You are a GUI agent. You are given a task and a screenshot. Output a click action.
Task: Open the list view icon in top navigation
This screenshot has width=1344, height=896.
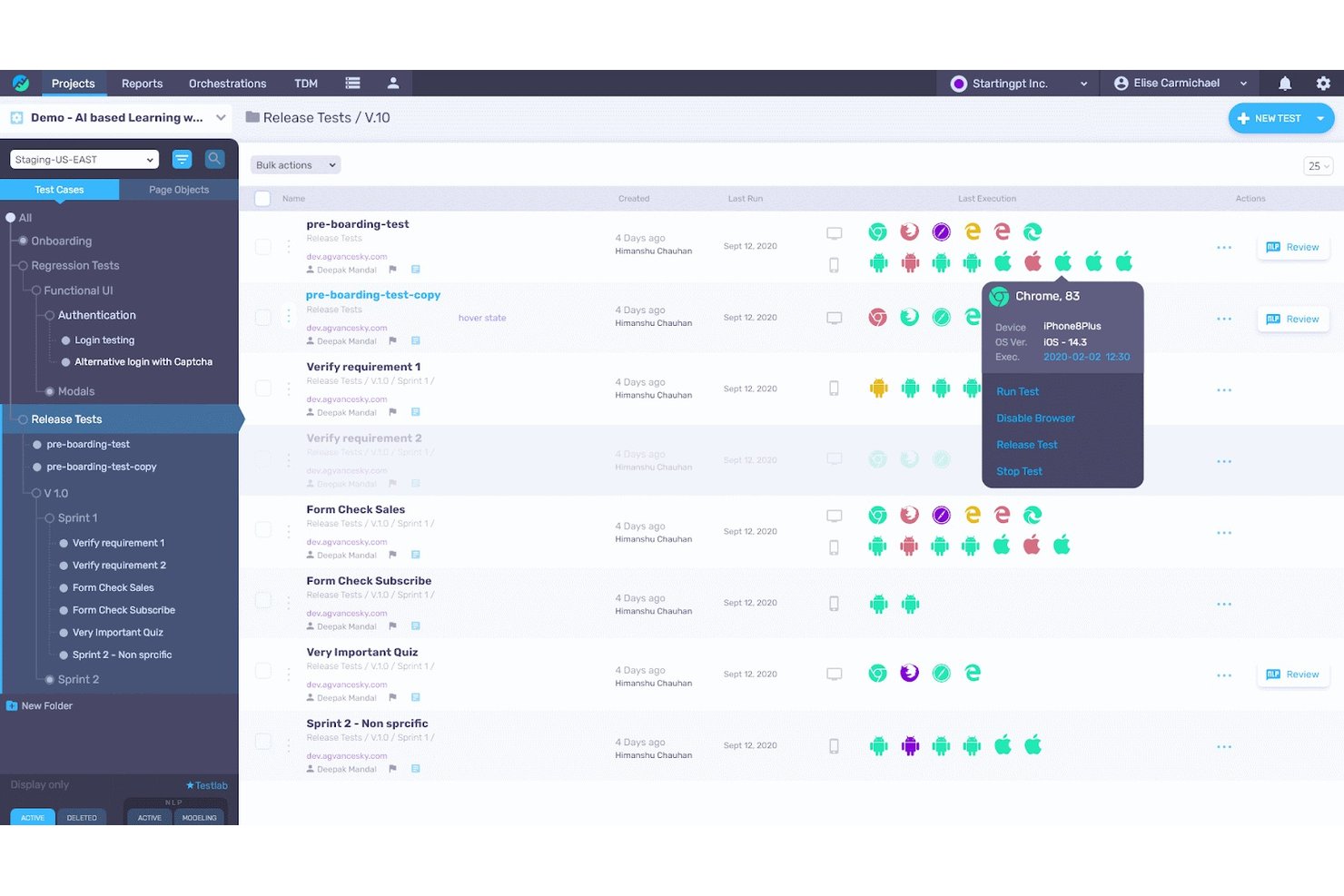point(352,83)
